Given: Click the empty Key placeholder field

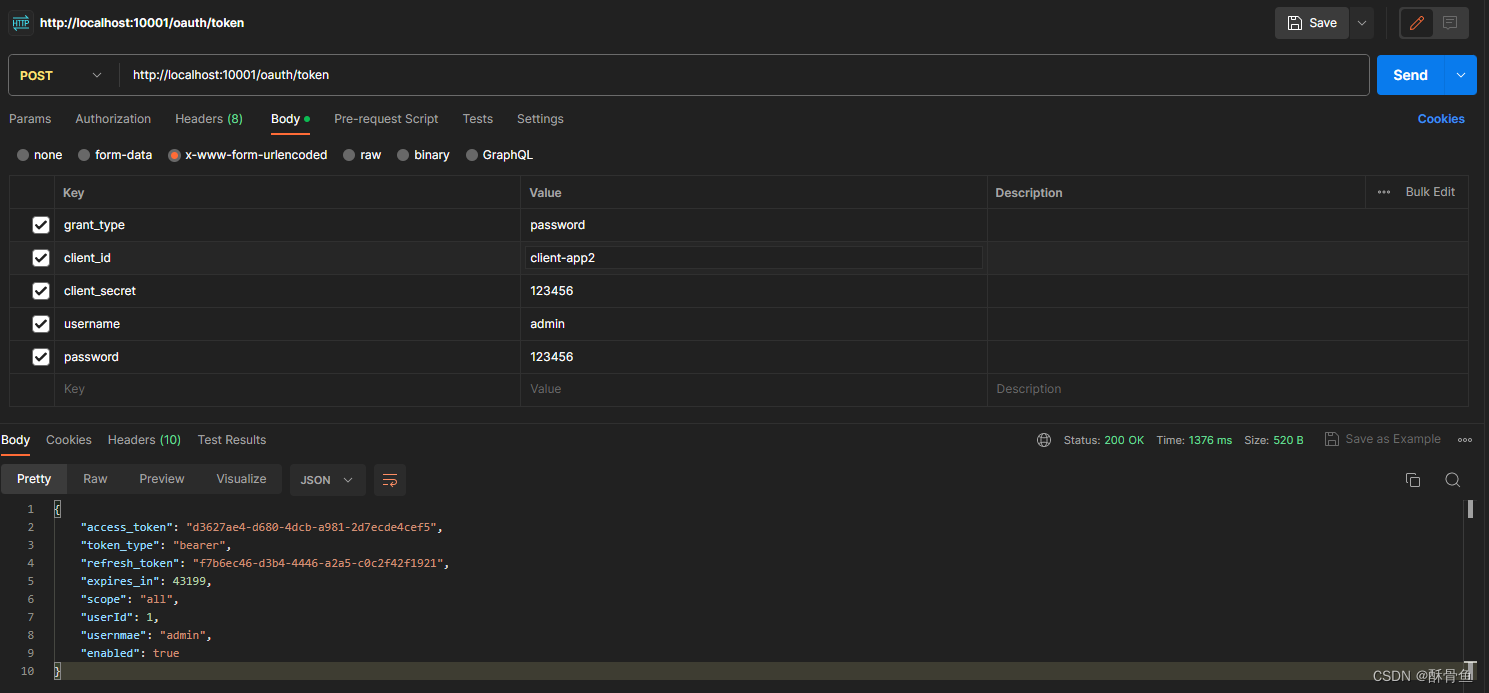Looking at the screenshot, I should point(287,389).
